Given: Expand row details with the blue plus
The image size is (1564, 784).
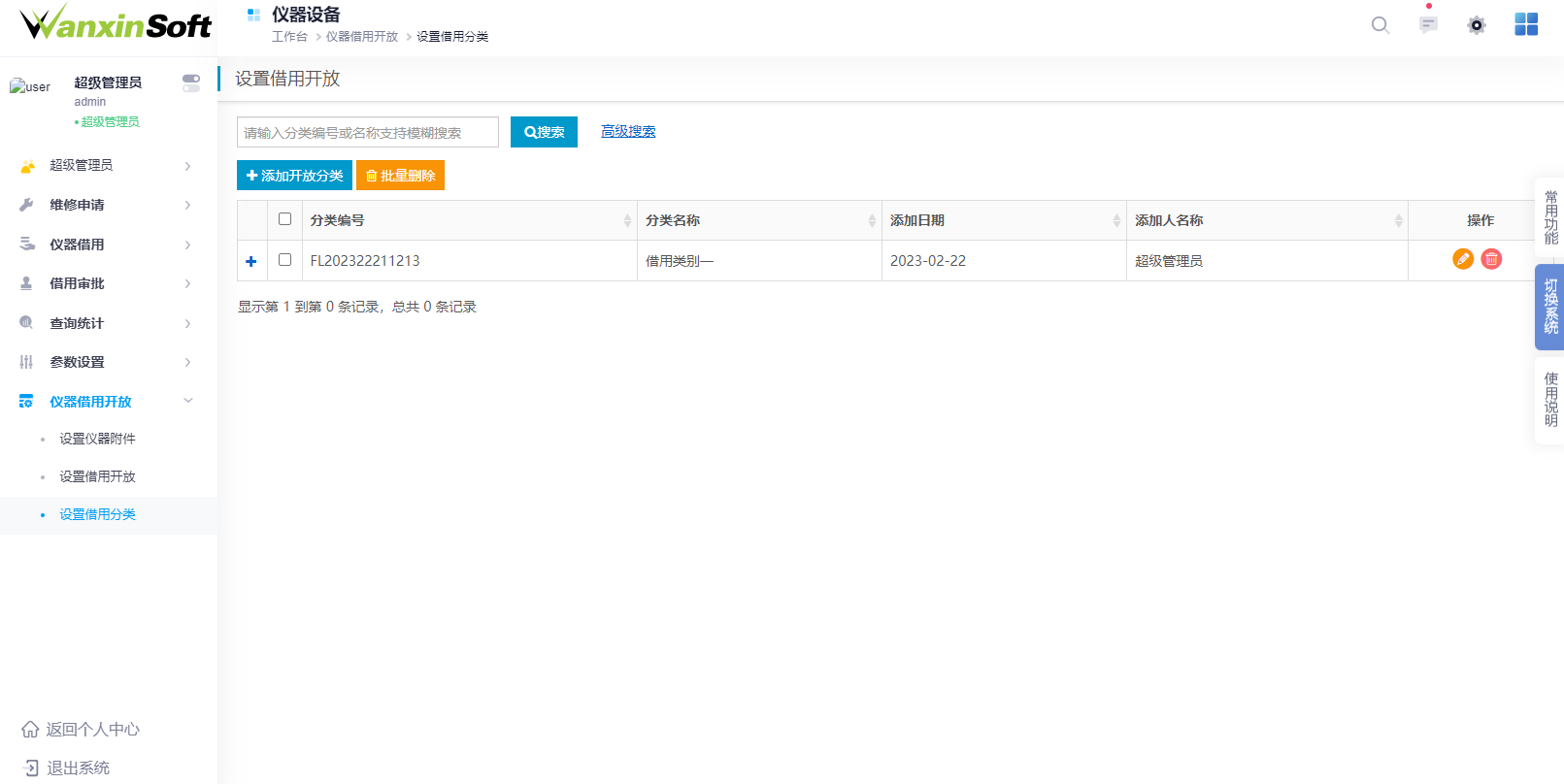Looking at the screenshot, I should (x=251, y=261).
